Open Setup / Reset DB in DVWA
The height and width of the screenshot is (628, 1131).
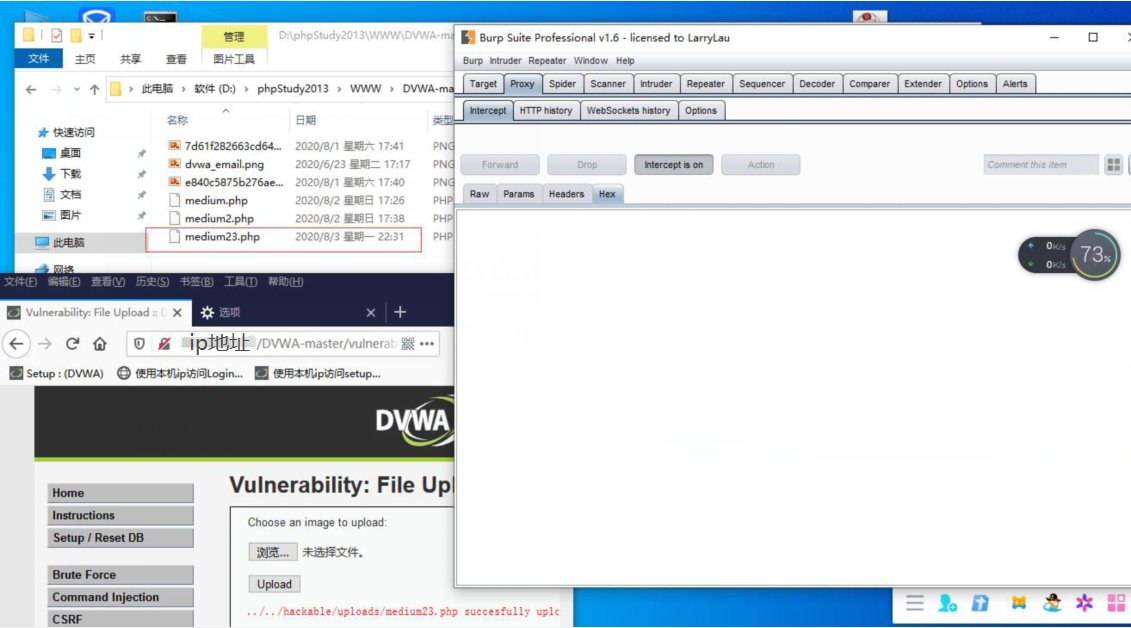click(120, 538)
